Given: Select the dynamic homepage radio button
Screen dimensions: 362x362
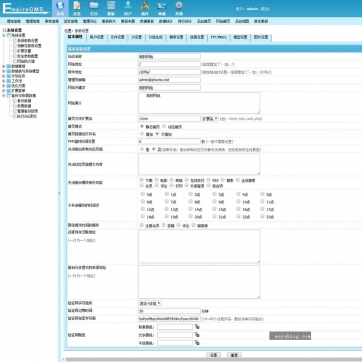Looking at the screenshot, I should coord(164,126).
